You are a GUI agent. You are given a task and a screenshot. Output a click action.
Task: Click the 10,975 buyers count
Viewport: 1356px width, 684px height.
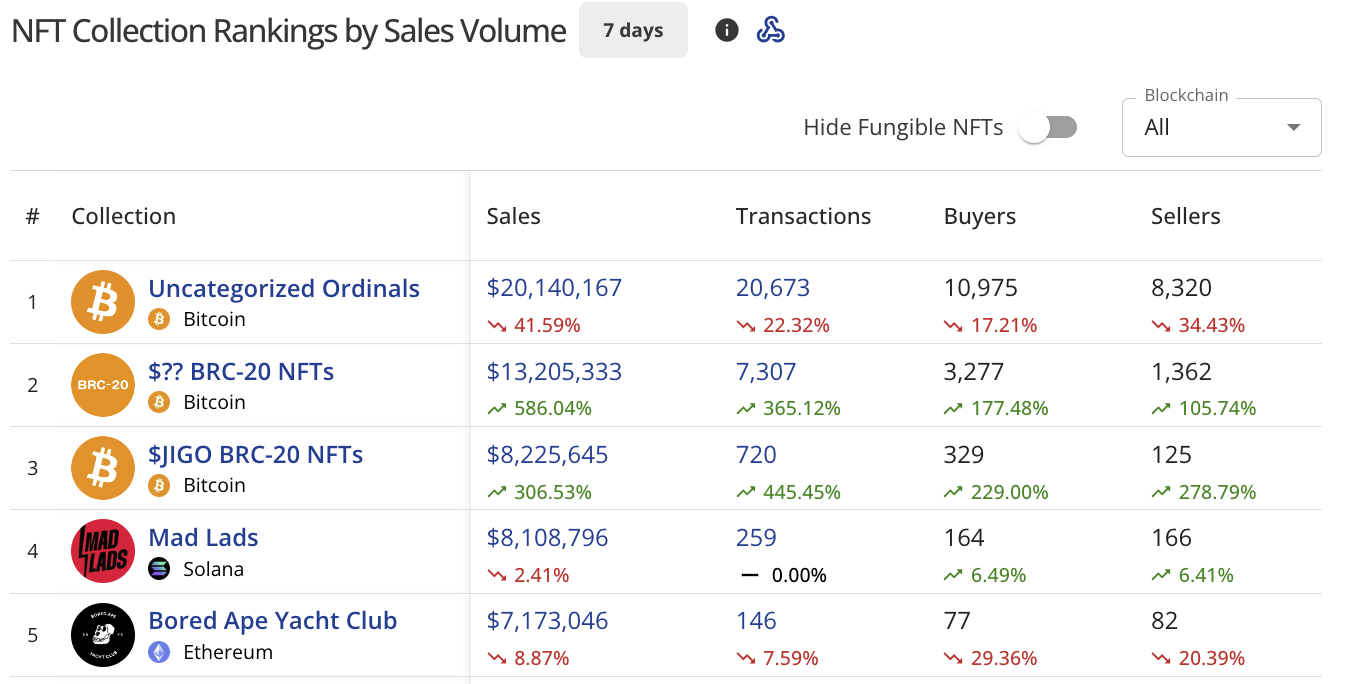981,288
